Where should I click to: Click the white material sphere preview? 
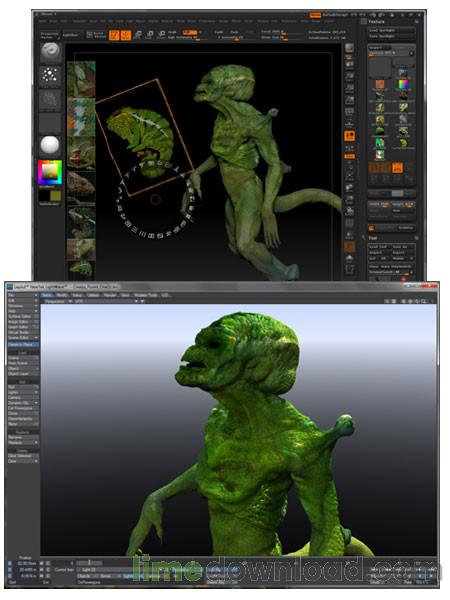(x=50, y=145)
